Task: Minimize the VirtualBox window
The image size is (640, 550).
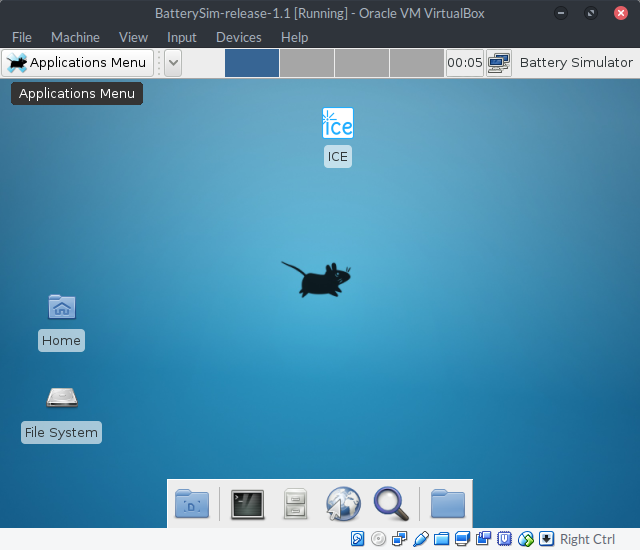Action: [561, 13]
